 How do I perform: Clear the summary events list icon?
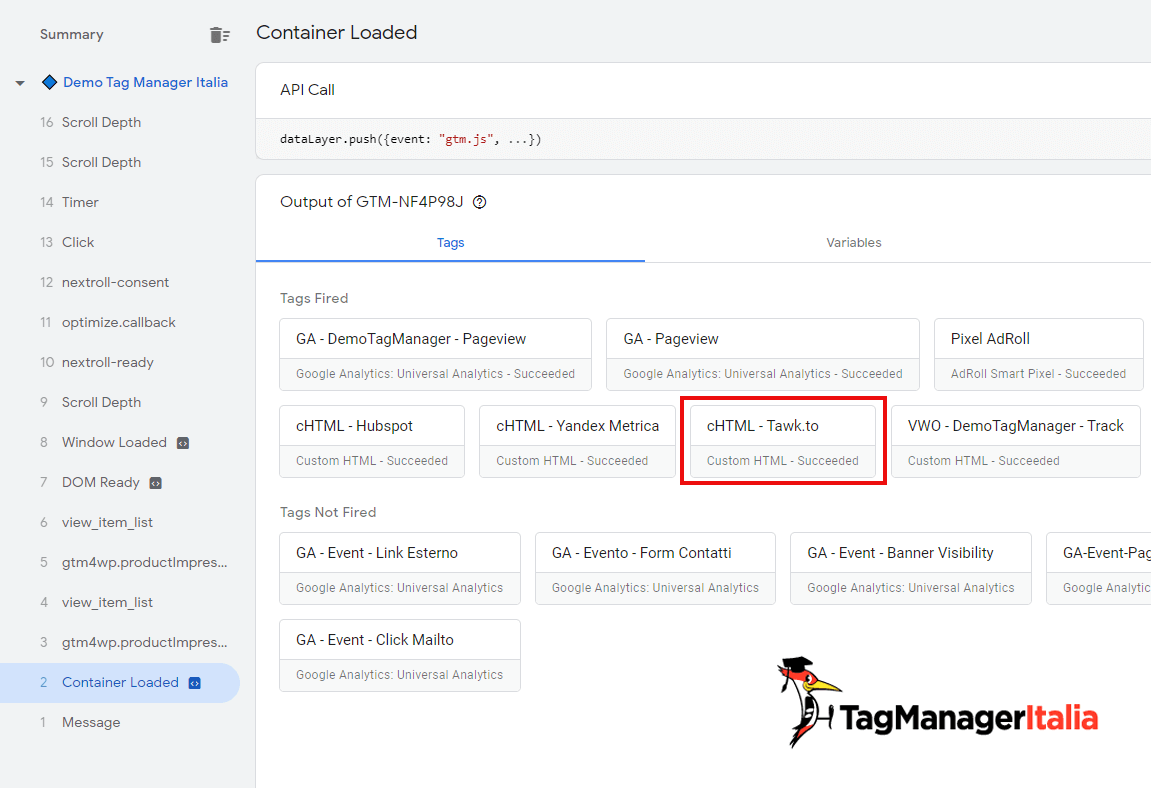pyautogui.click(x=219, y=35)
